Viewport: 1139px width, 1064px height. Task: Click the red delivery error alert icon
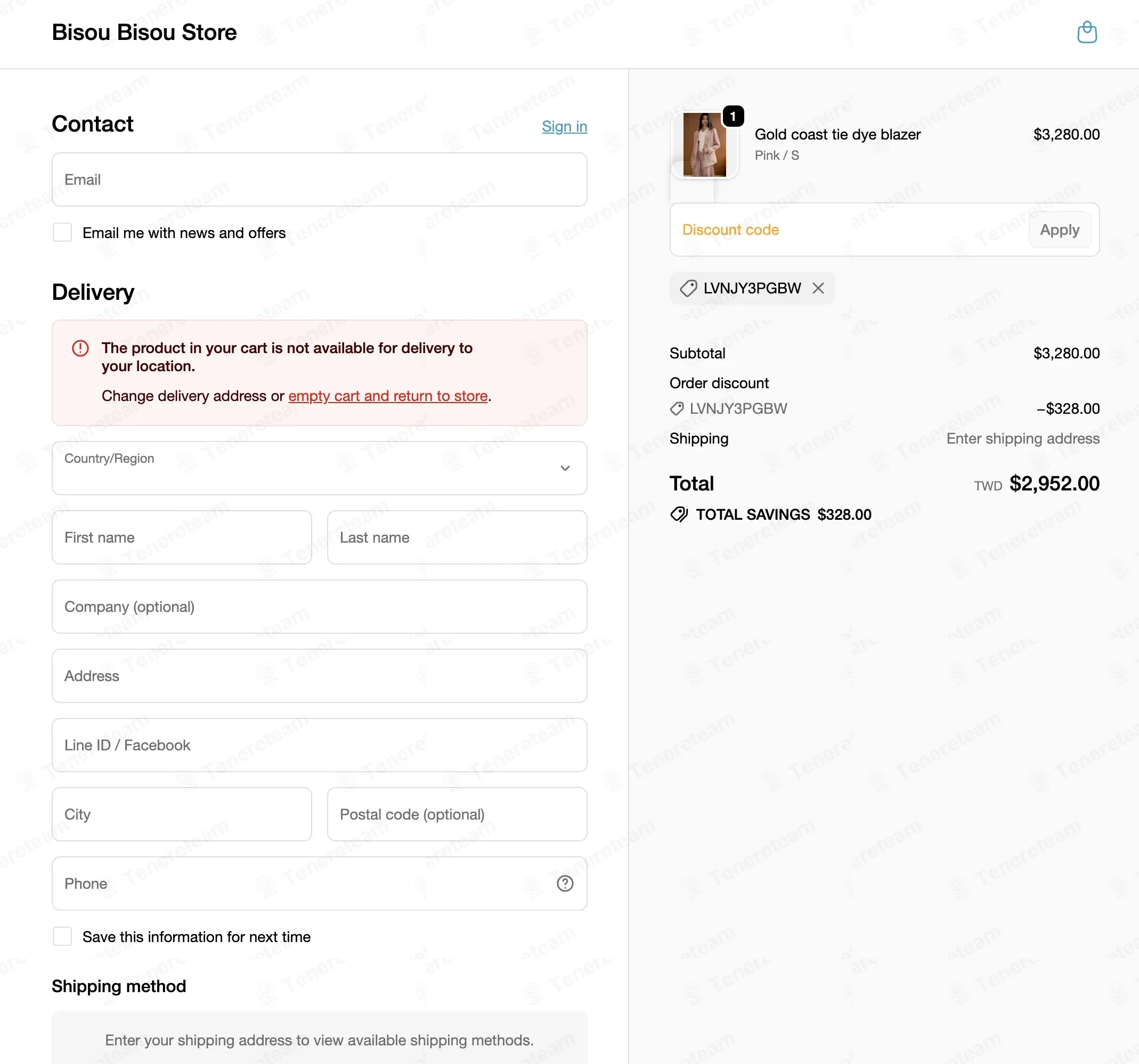pyautogui.click(x=80, y=348)
